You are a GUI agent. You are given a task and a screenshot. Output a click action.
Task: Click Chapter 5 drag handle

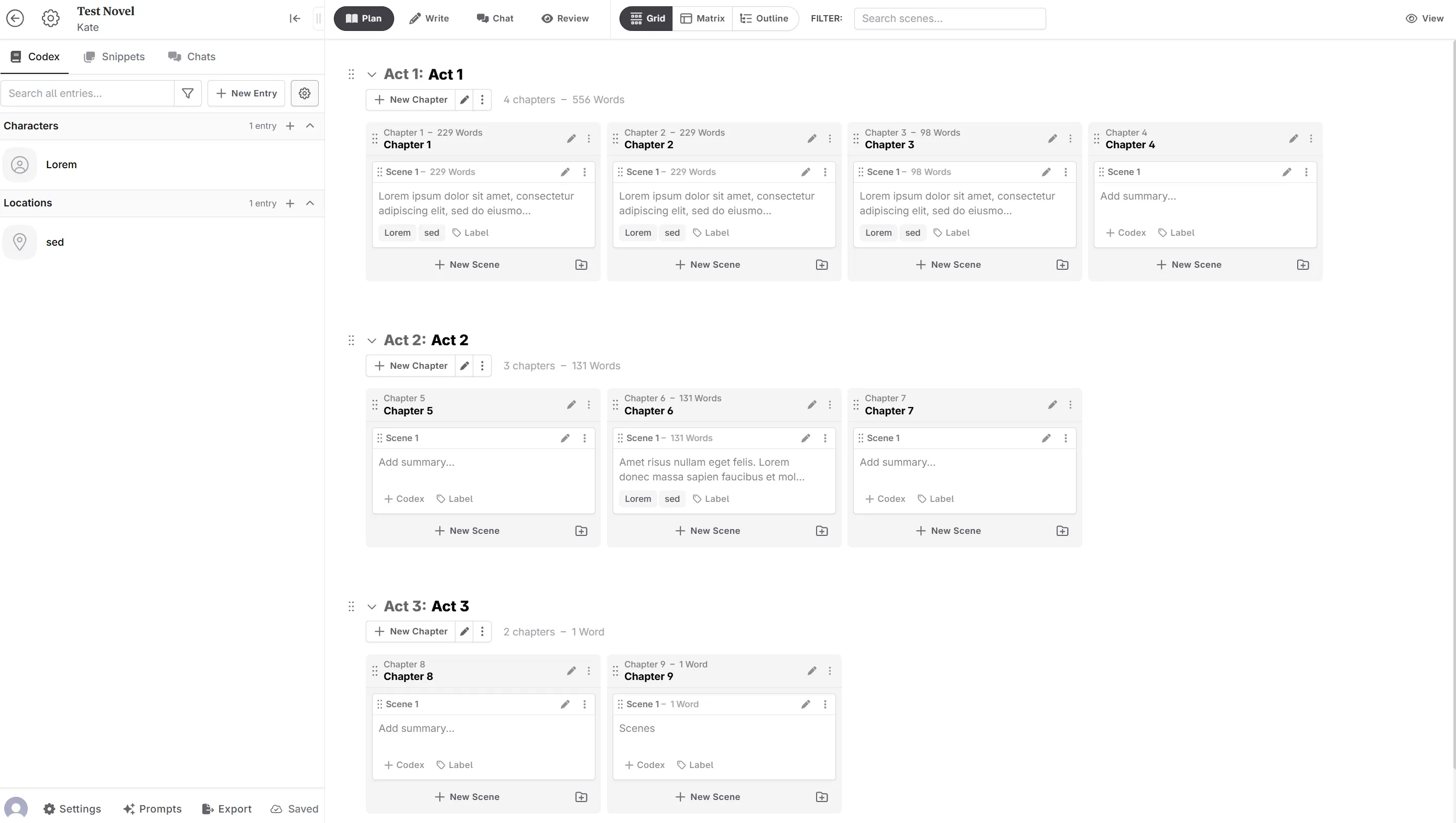click(374, 405)
